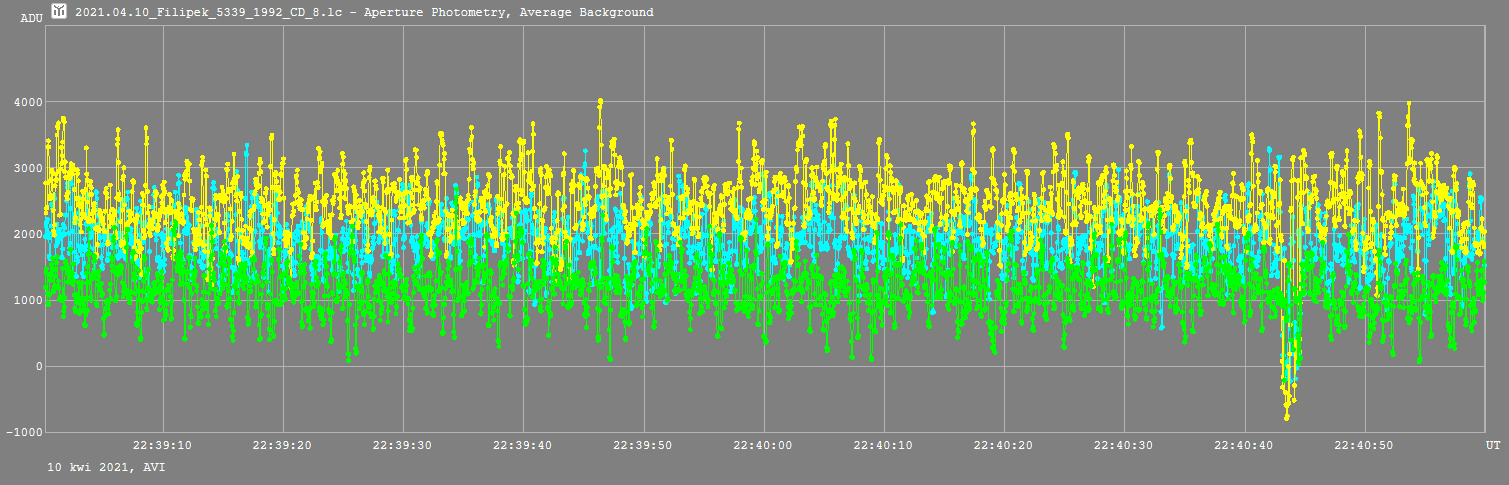1509x485 pixels.
Task: Click the 22:39:30 time label
Action: (x=403, y=445)
